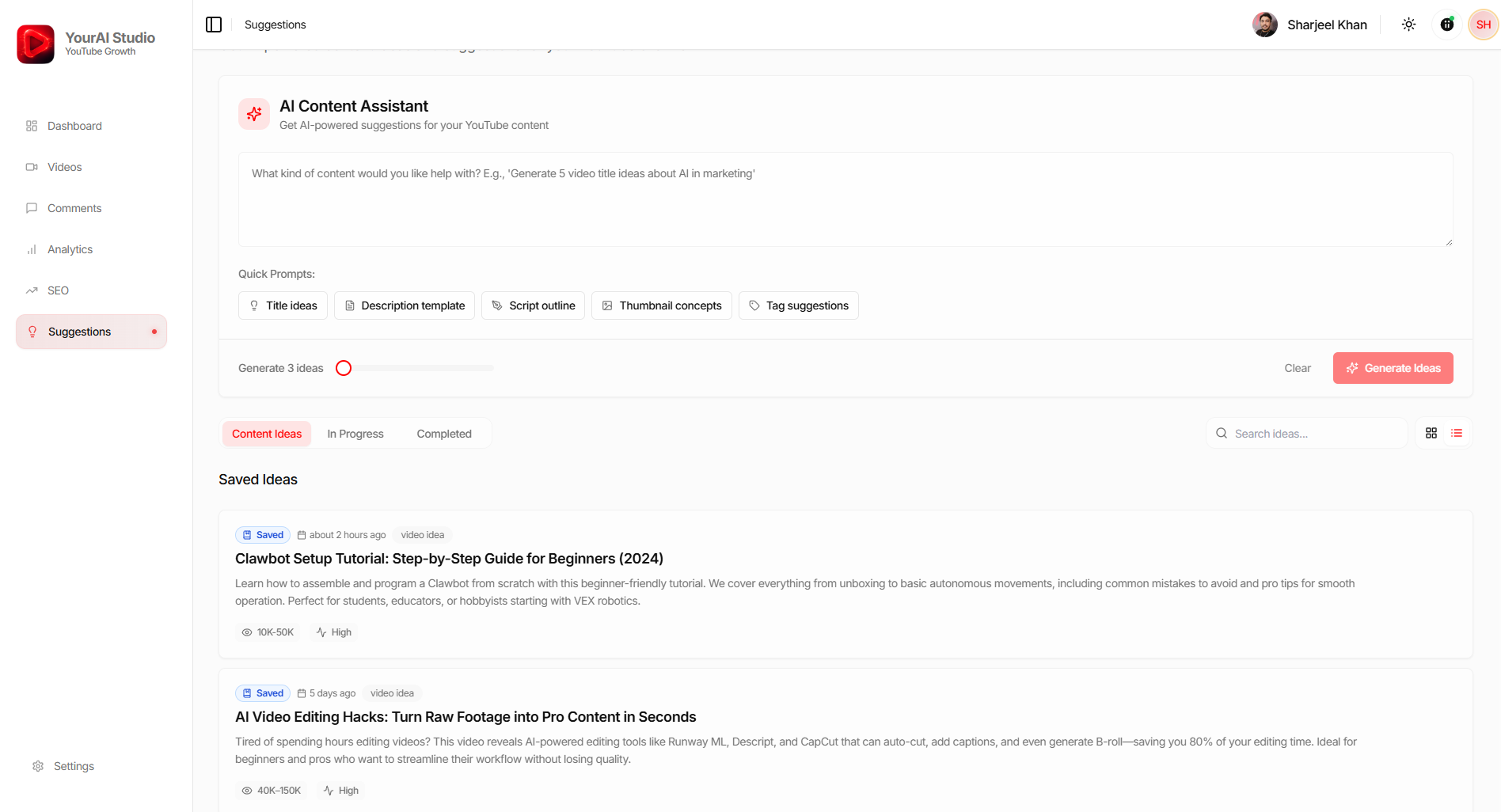1501x812 pixels.
Task: Open the SH user avatar menu
Action: click(1484, 25)
